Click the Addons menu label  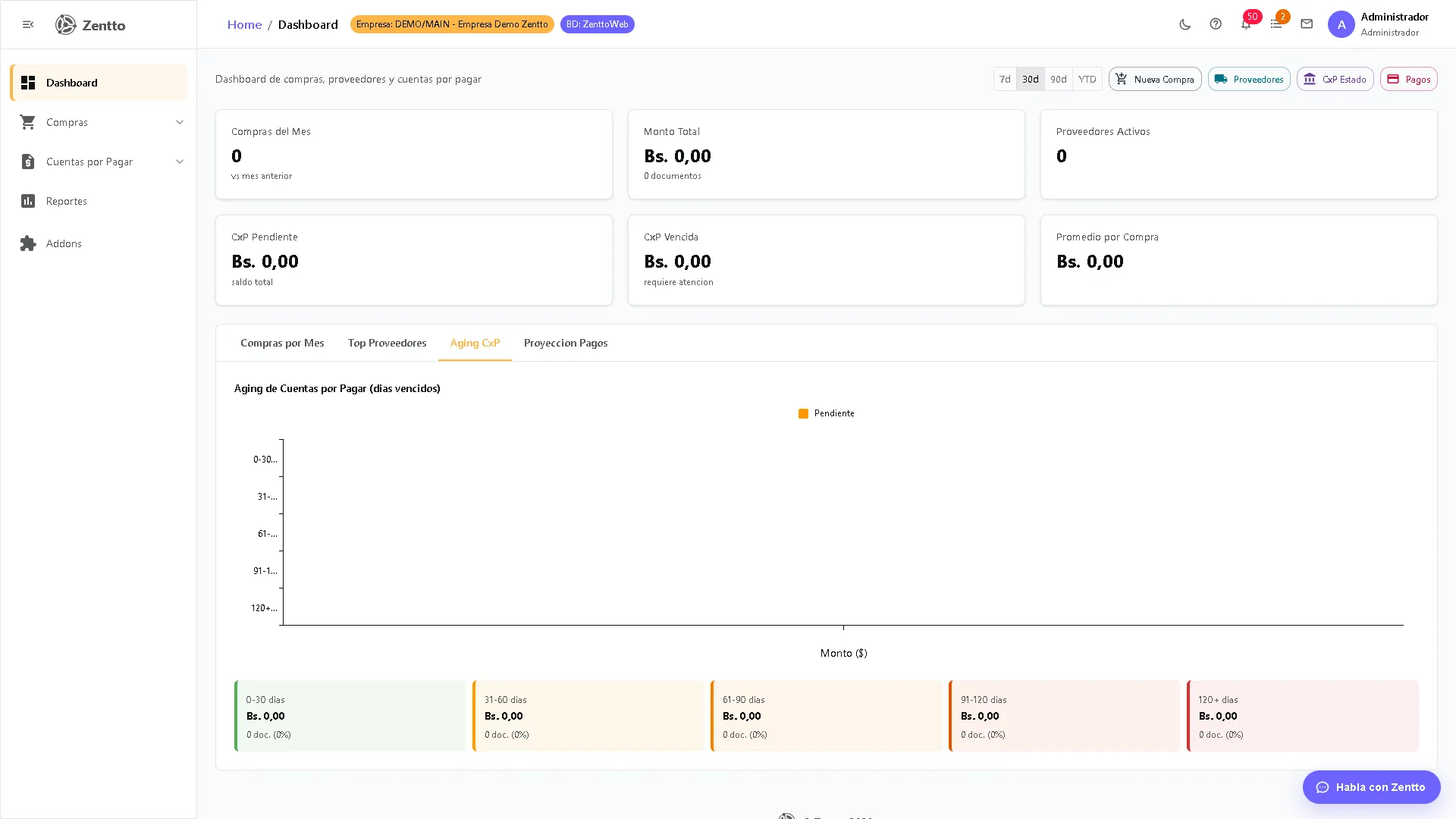coord(64,243)
